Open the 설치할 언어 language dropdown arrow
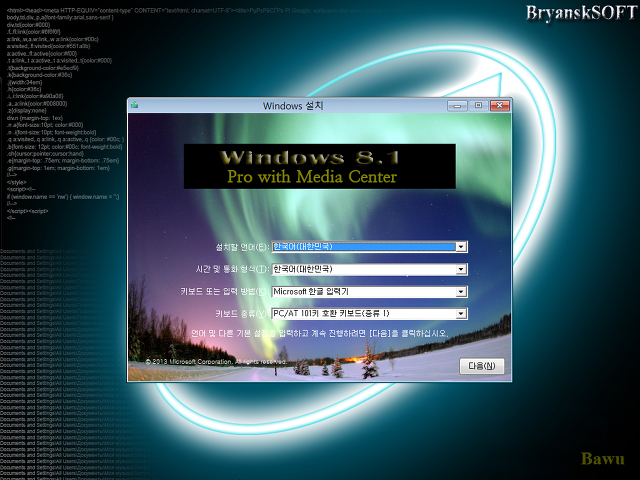Image resolution: width=640 pixels, height=480 pixels. click(461, 247)
